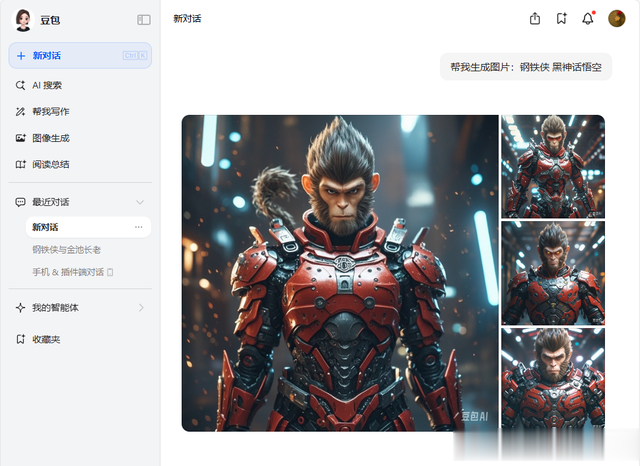
Task: Open 手机 & 插件端对话 entry
Action: [x=73, y=272]
